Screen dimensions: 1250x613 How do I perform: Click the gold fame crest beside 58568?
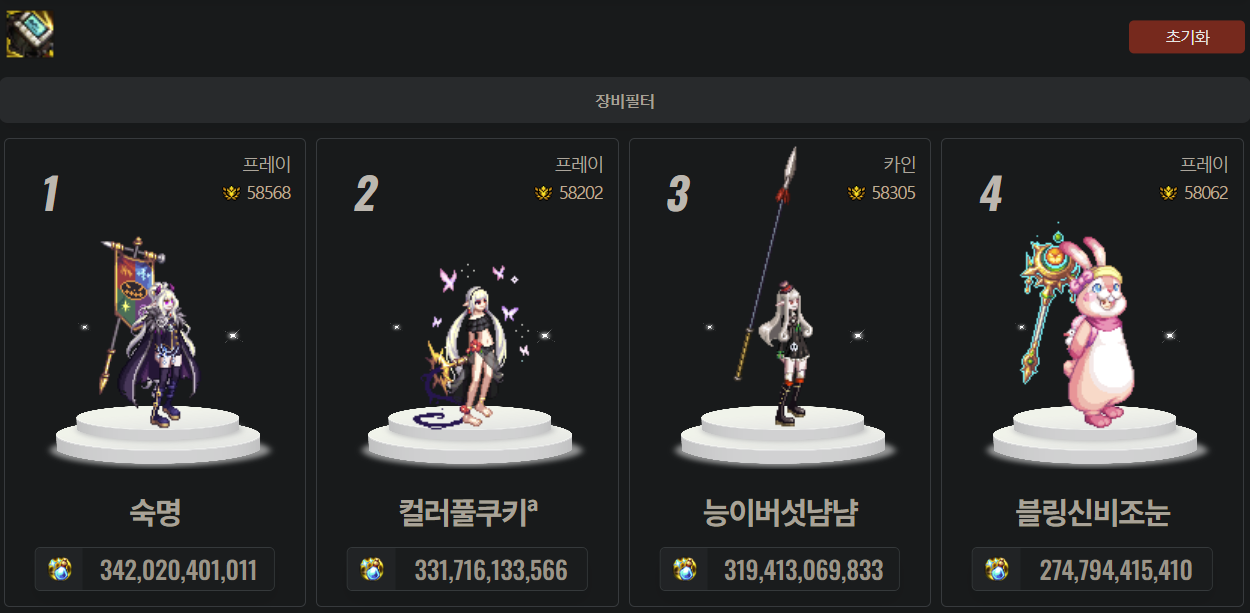point(231,193)
